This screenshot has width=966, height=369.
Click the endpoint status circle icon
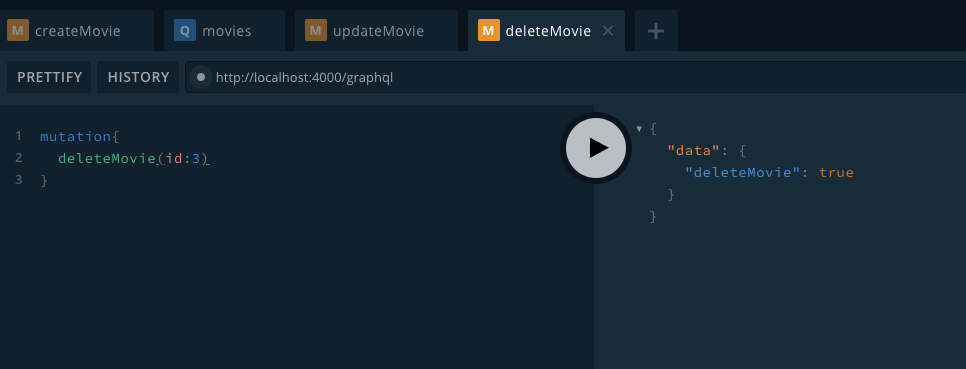[201, 78]
